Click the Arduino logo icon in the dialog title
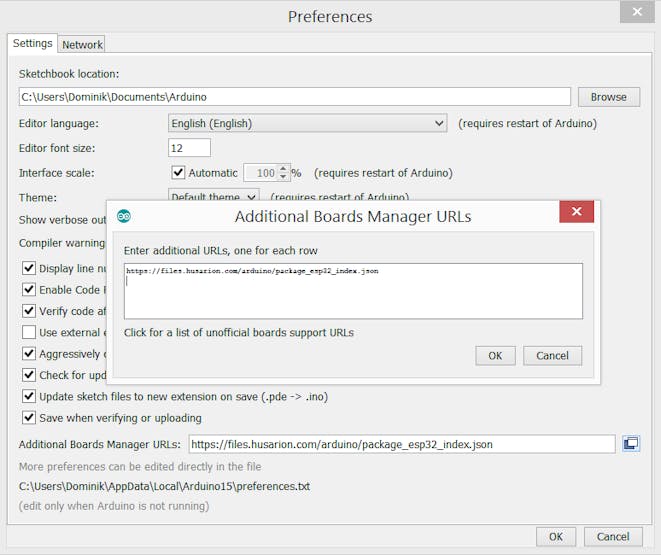 (124, 216)
